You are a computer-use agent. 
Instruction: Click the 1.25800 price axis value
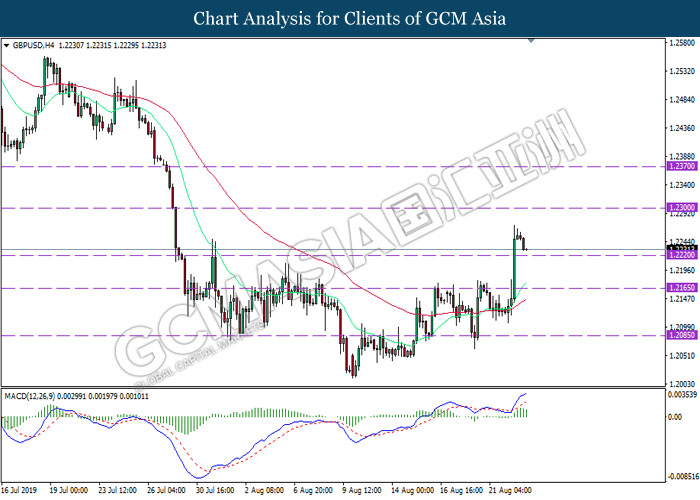coord(683,43)
